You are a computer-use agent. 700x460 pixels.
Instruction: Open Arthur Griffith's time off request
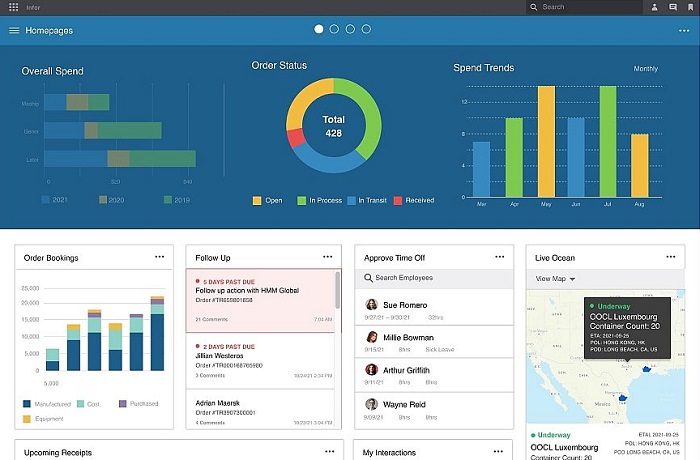coord(434,375)
